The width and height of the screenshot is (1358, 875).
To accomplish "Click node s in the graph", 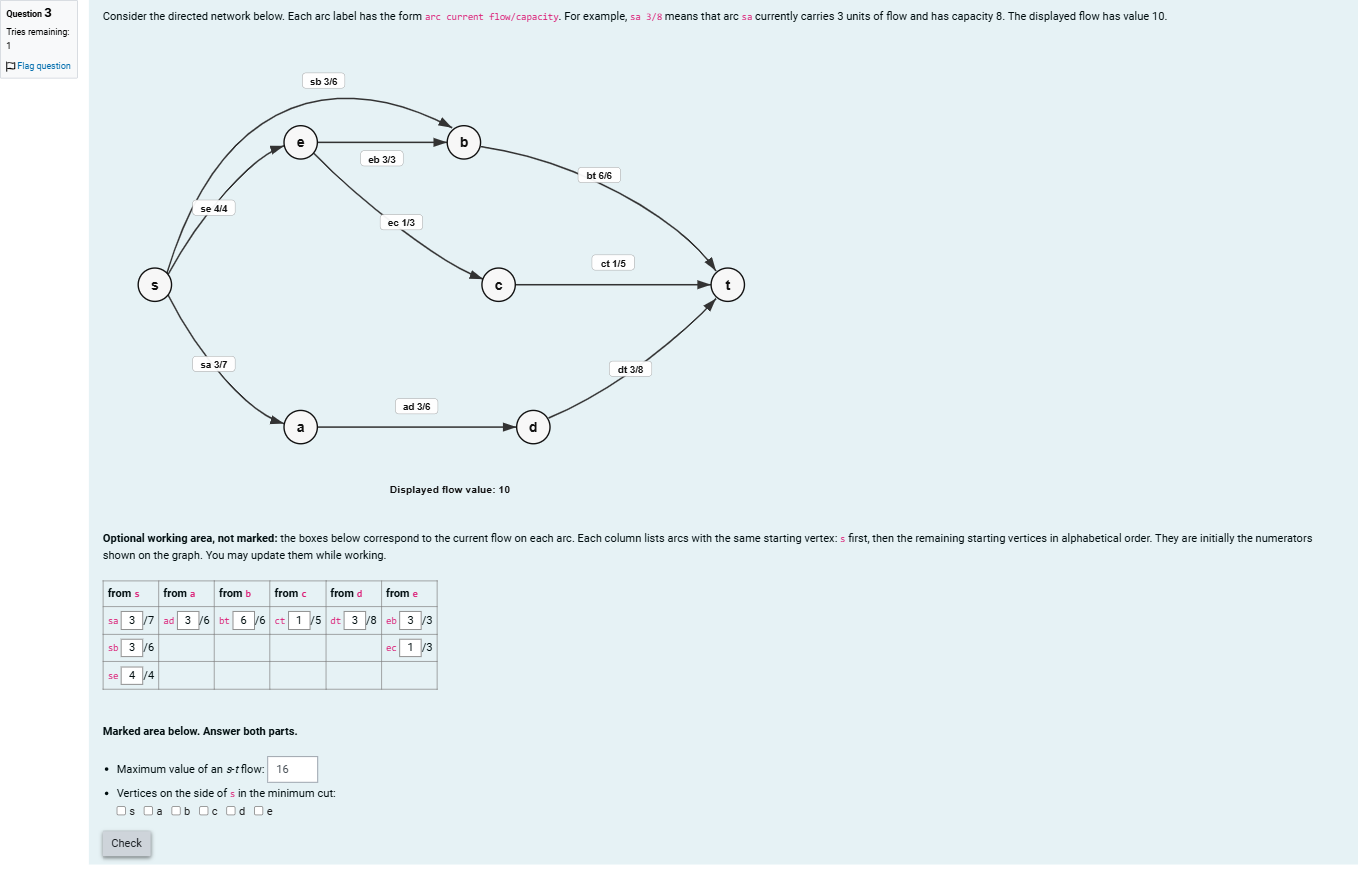I will point(154,285).
